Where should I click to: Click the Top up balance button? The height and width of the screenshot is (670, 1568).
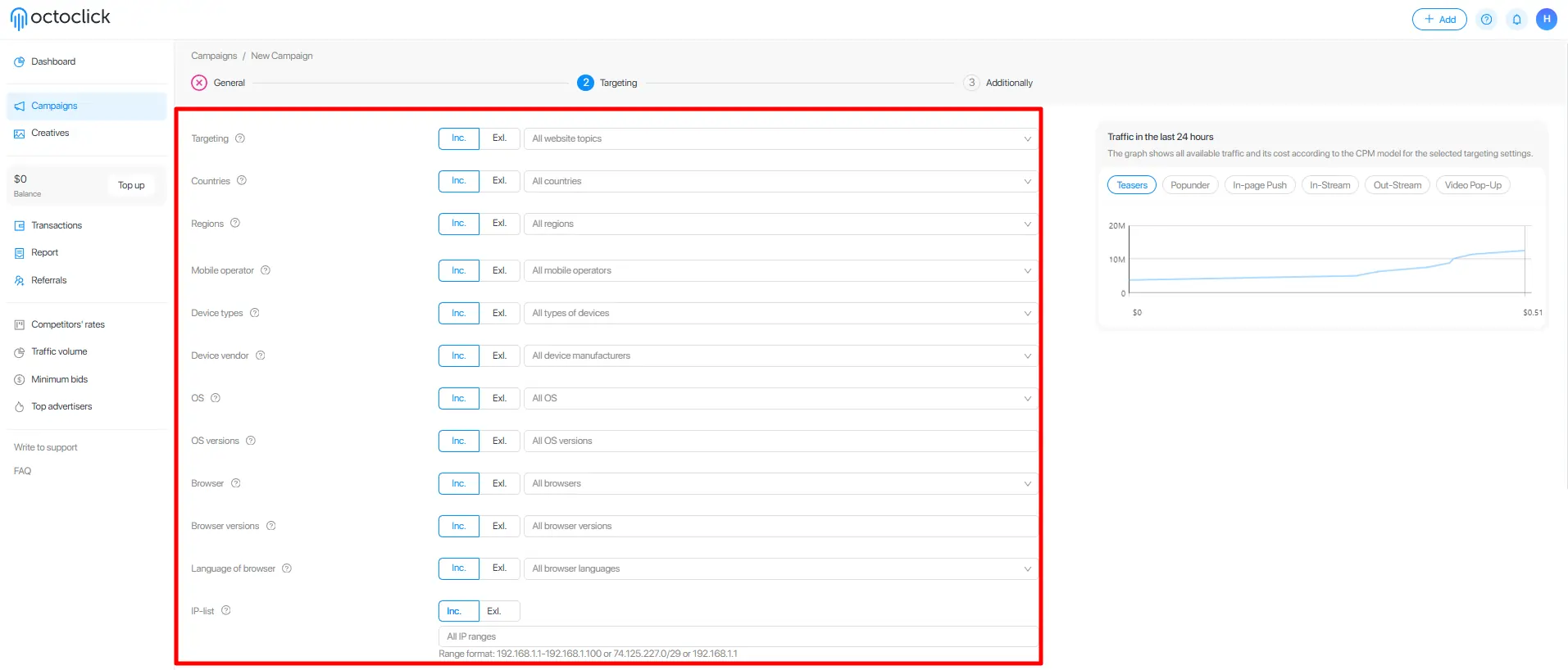(x=131, y=185)
